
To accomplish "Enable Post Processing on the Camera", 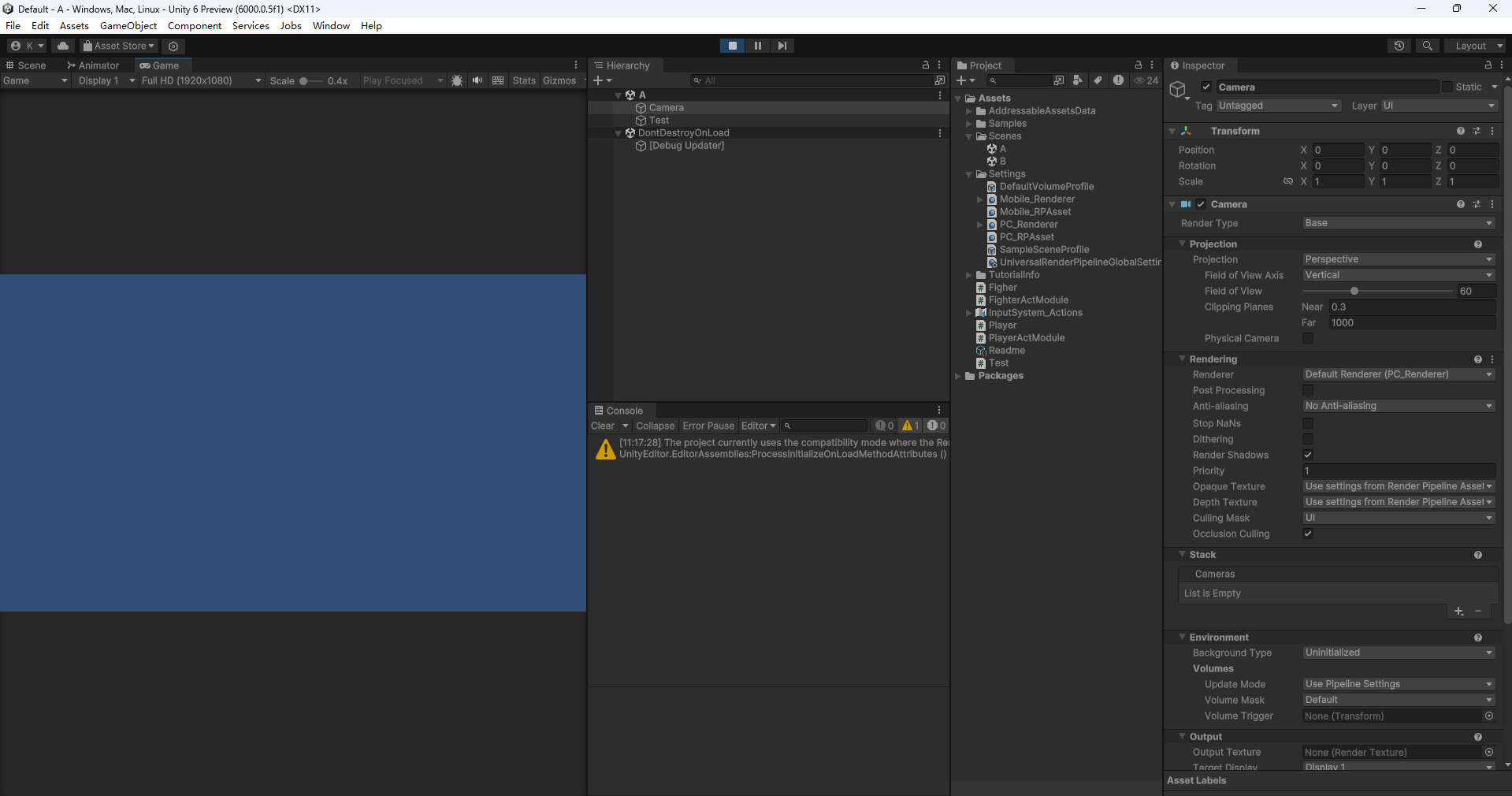I will (1308, 390).
